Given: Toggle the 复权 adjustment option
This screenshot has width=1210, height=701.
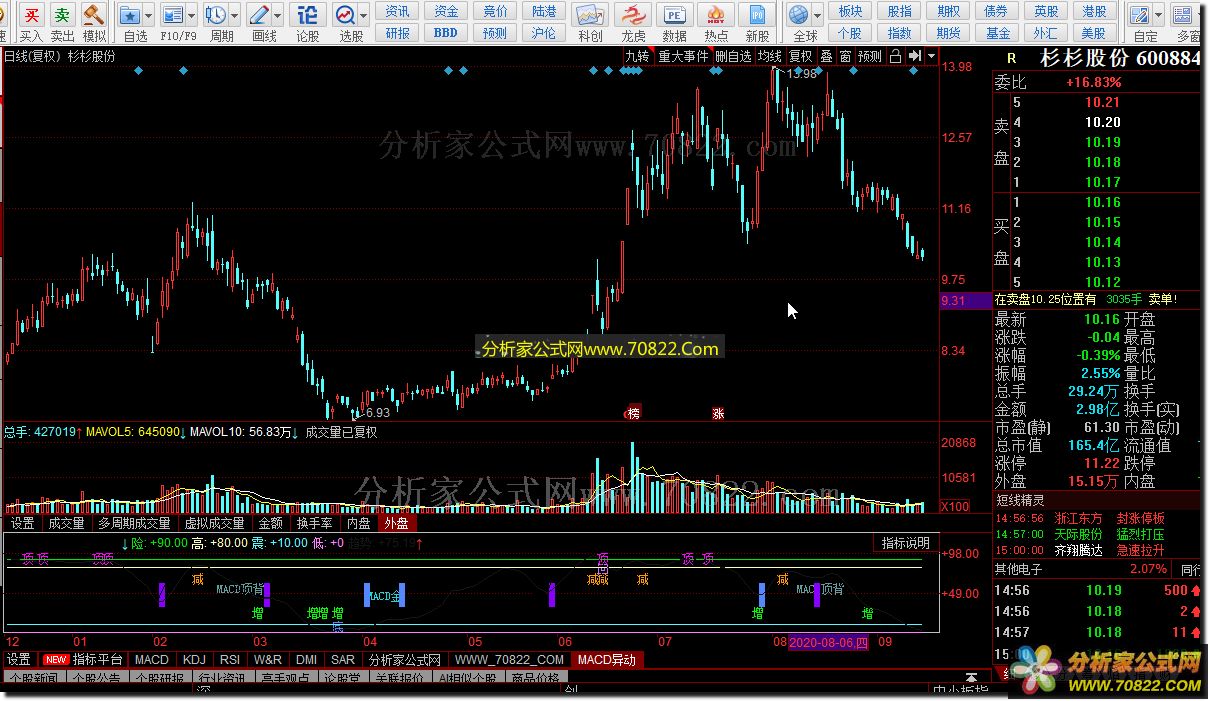Looking at the screenshot, I should pyautogui.click(x=801, y=56).
